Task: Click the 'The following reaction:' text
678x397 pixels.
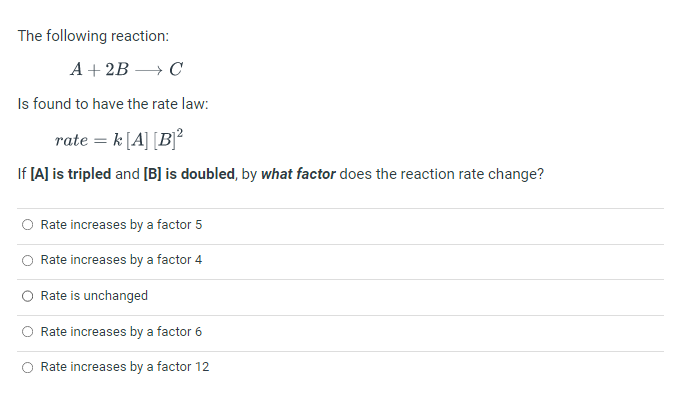Action: [x=93, y=36]
